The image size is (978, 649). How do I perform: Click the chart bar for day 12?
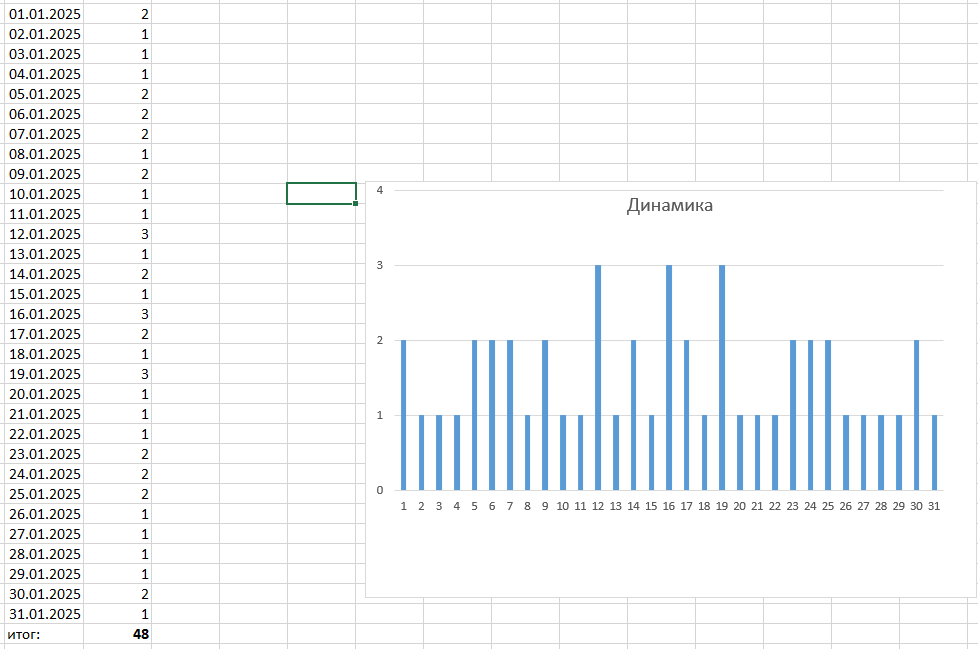598,378
